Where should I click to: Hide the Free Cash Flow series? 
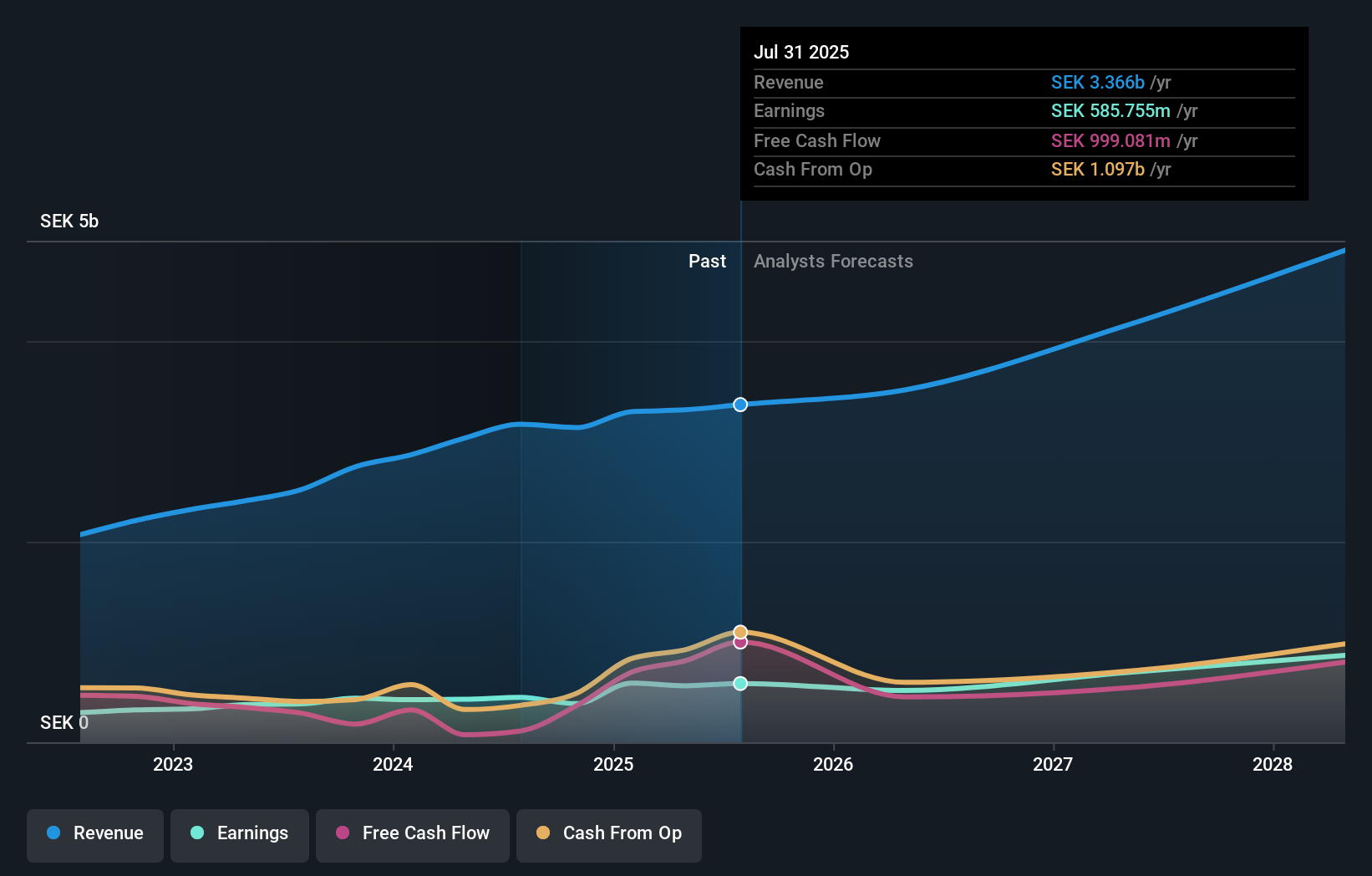click(x=412, y=834)
